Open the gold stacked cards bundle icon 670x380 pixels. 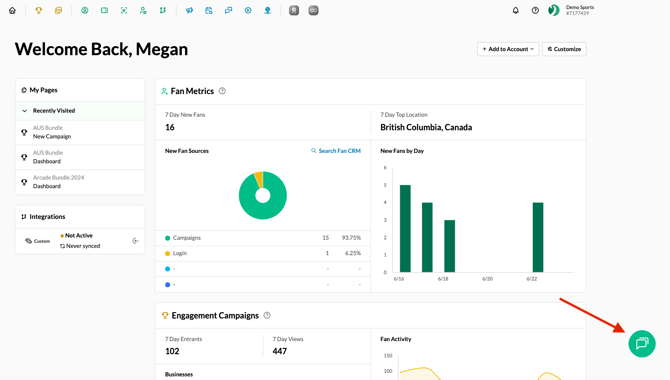tap(58, 11)
